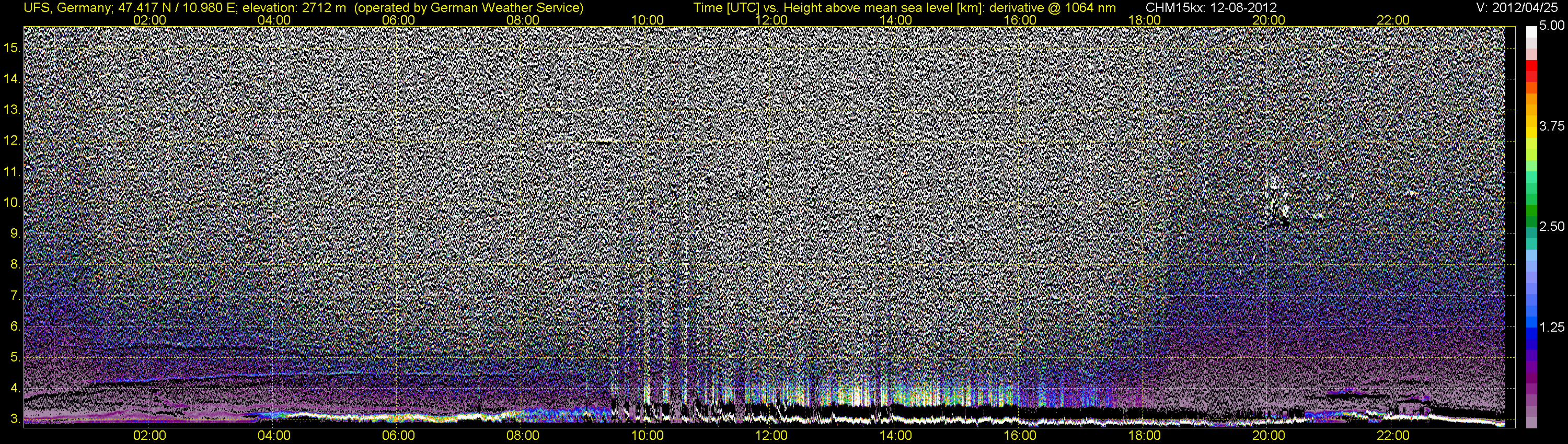Click '06:00' on the lower time axis
Image resolution: width=1568 pixels, height=444 pixels.
(x=399, y=436)
